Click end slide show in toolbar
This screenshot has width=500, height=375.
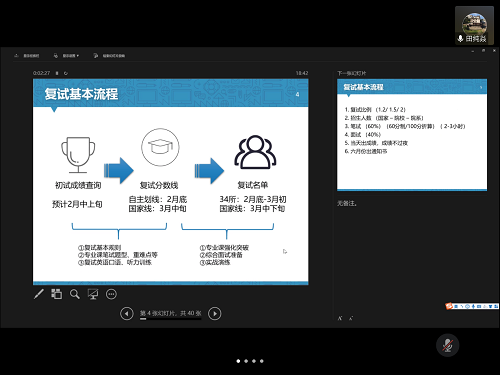pyautogui.click(x=109, y=56)
